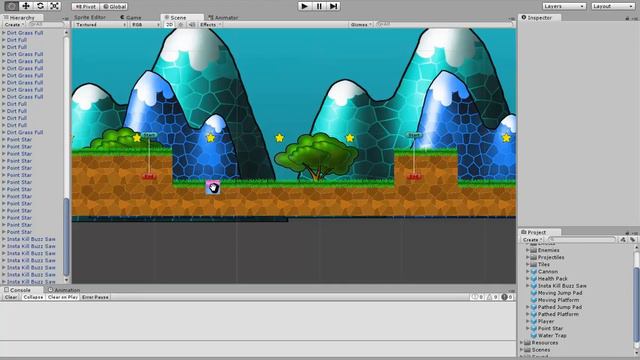
Task: Select the Rotate tool
Action: 40,6
